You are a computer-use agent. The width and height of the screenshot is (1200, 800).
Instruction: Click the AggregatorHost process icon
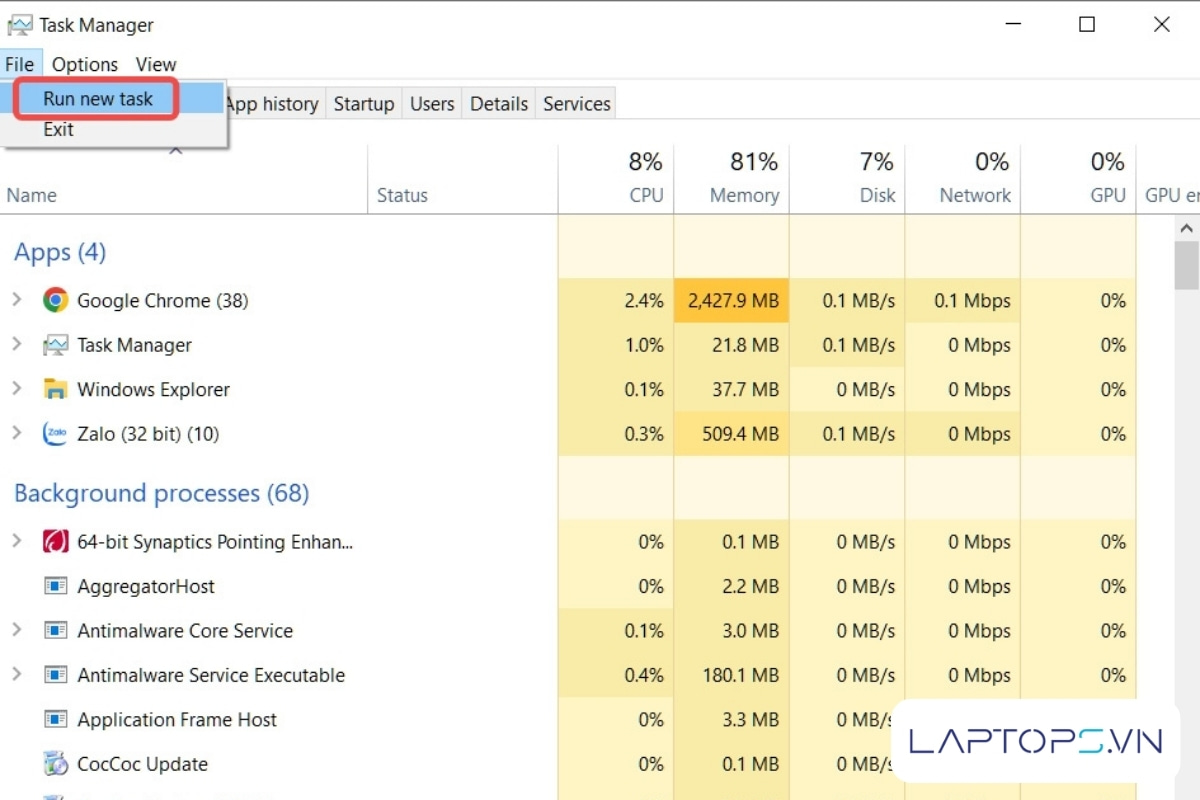[x=55, y=587]
